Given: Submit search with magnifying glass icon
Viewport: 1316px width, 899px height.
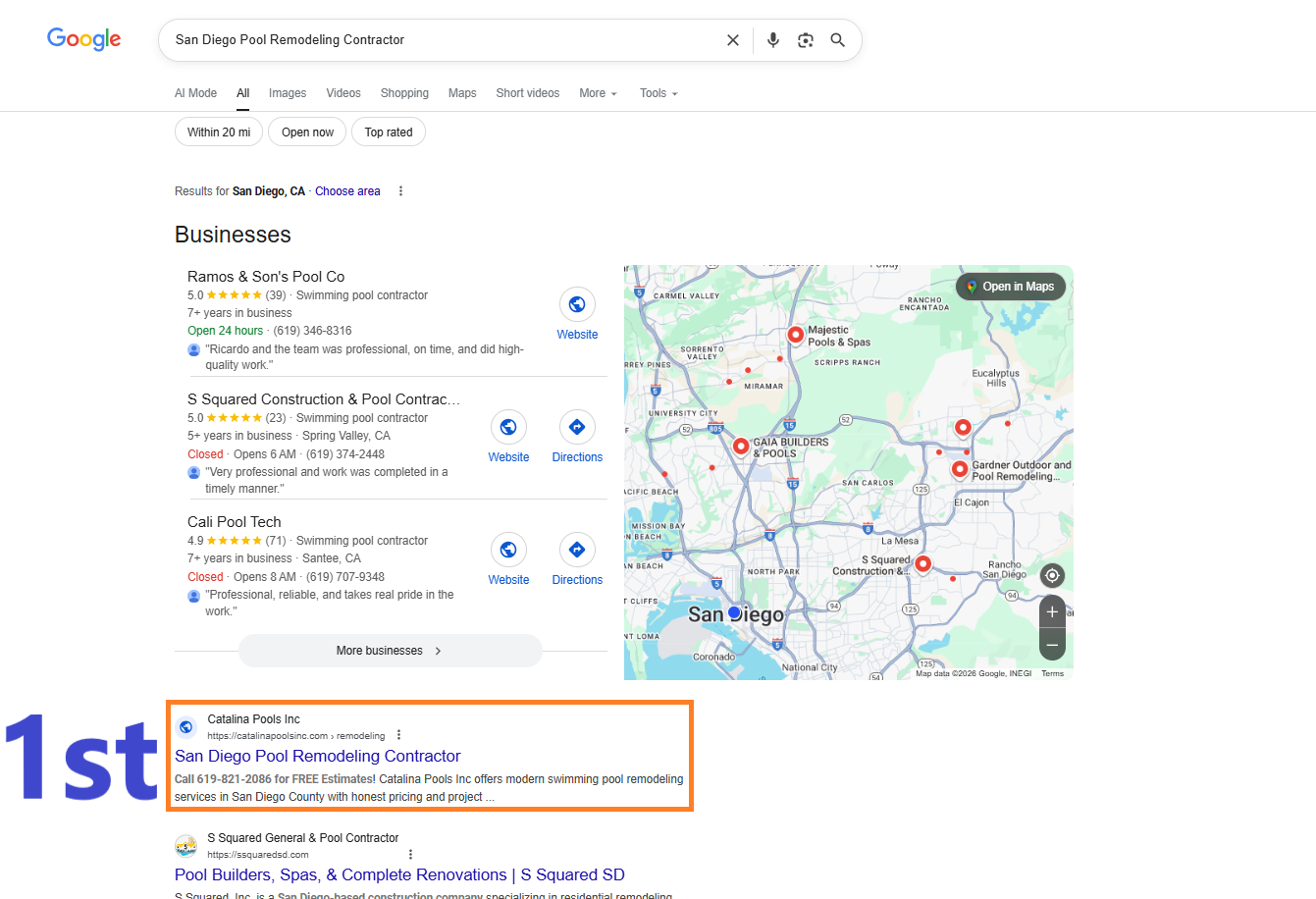Looking at the screenshot, I should (838, 40).
